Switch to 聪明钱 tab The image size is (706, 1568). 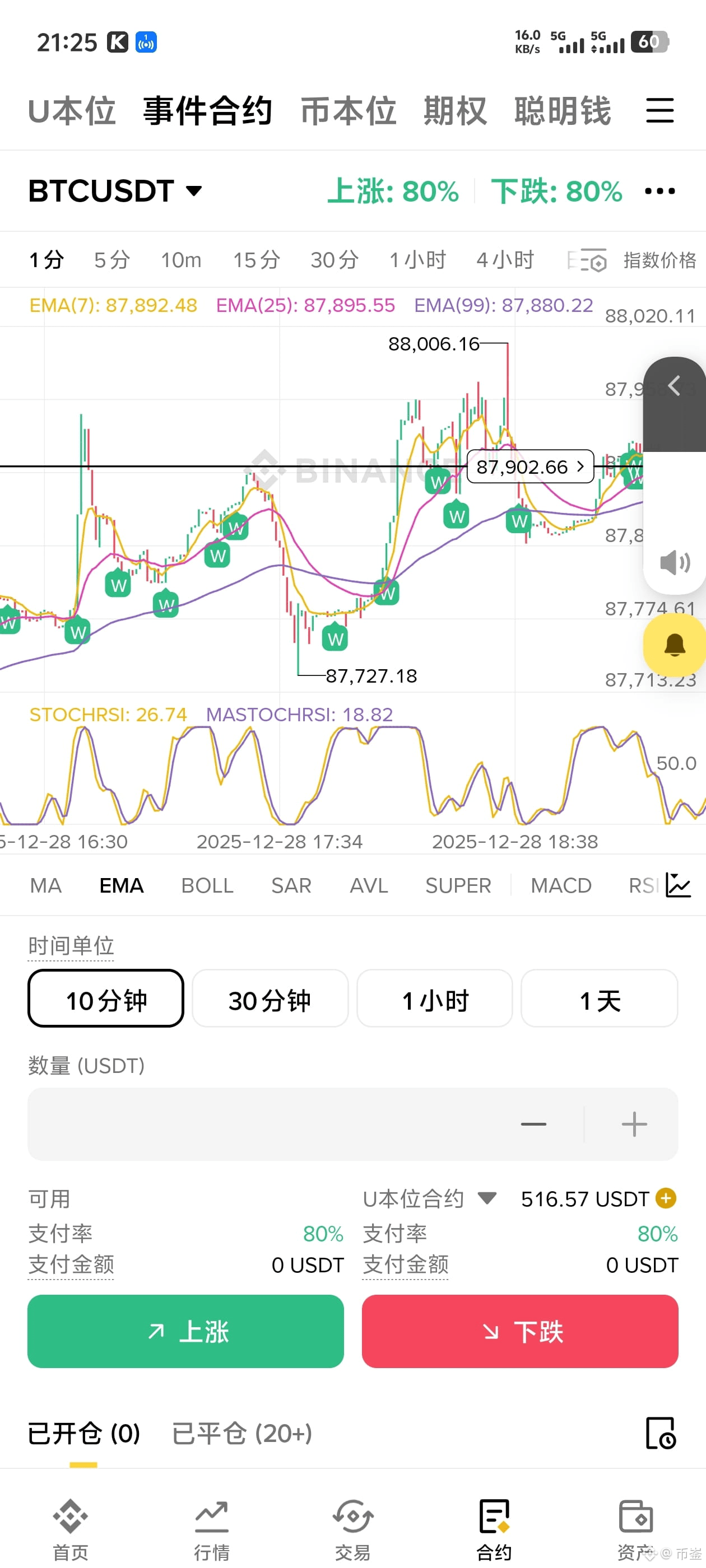pyautogui.click(x=563, y=111)
